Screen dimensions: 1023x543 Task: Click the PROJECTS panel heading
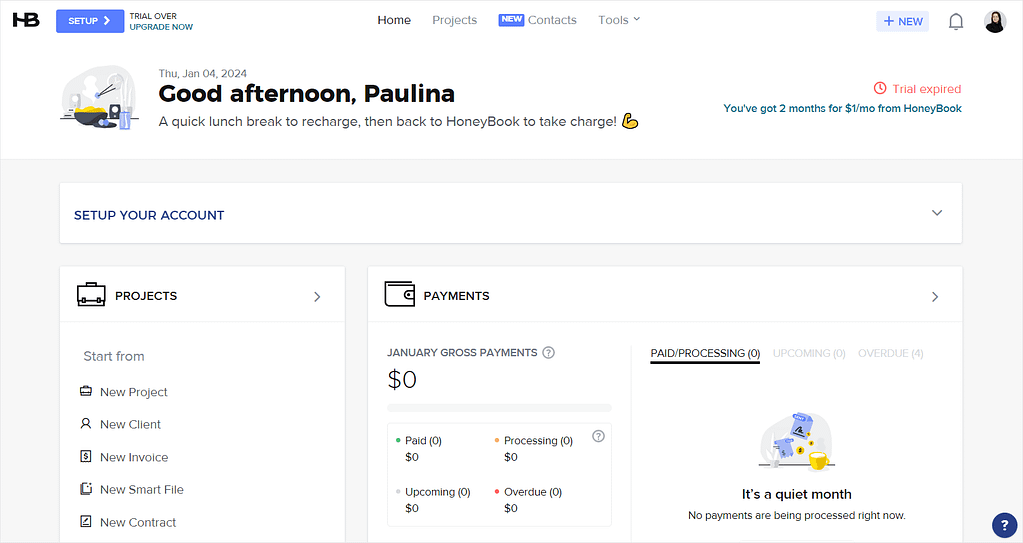(146, 296)
